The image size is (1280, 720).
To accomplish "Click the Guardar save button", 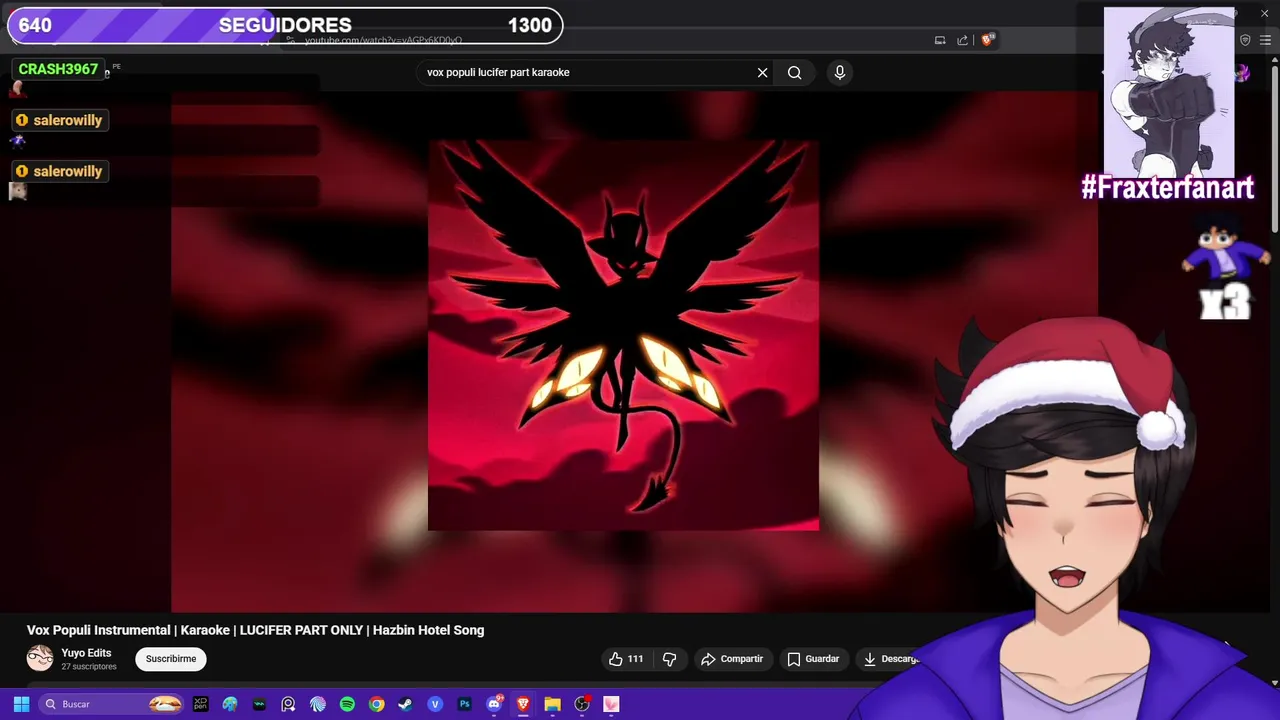I will (x=813, y=659).
